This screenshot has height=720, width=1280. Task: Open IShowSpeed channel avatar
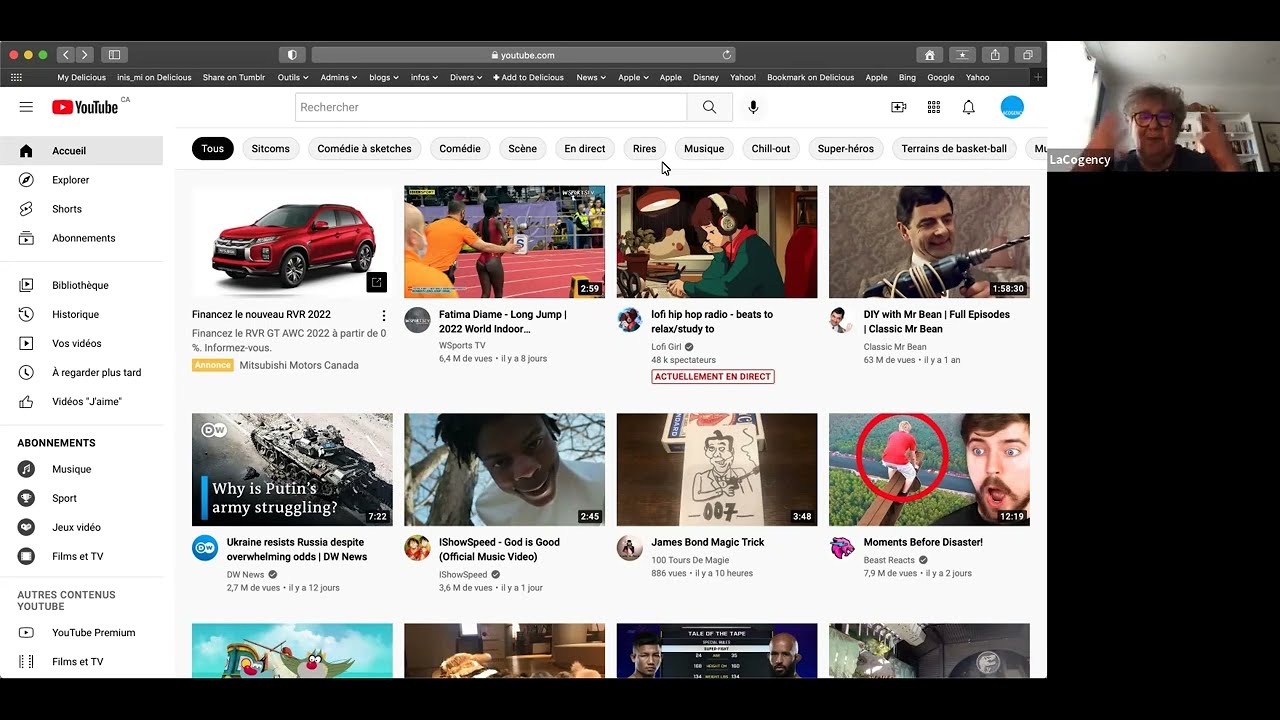click(x=417, y=548)
